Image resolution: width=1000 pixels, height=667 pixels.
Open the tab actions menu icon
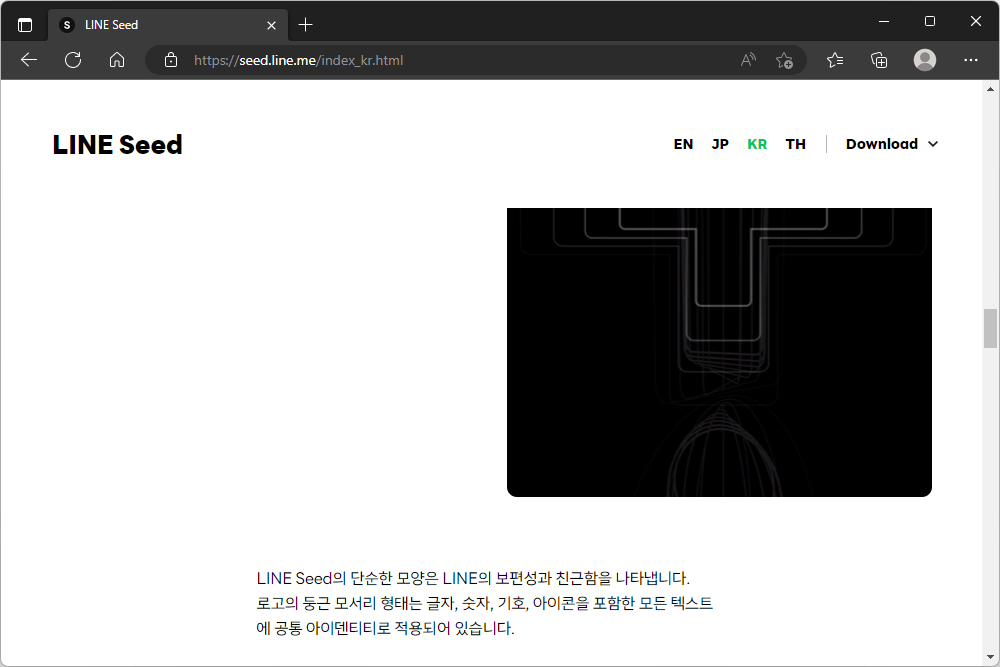coord(25,25)
